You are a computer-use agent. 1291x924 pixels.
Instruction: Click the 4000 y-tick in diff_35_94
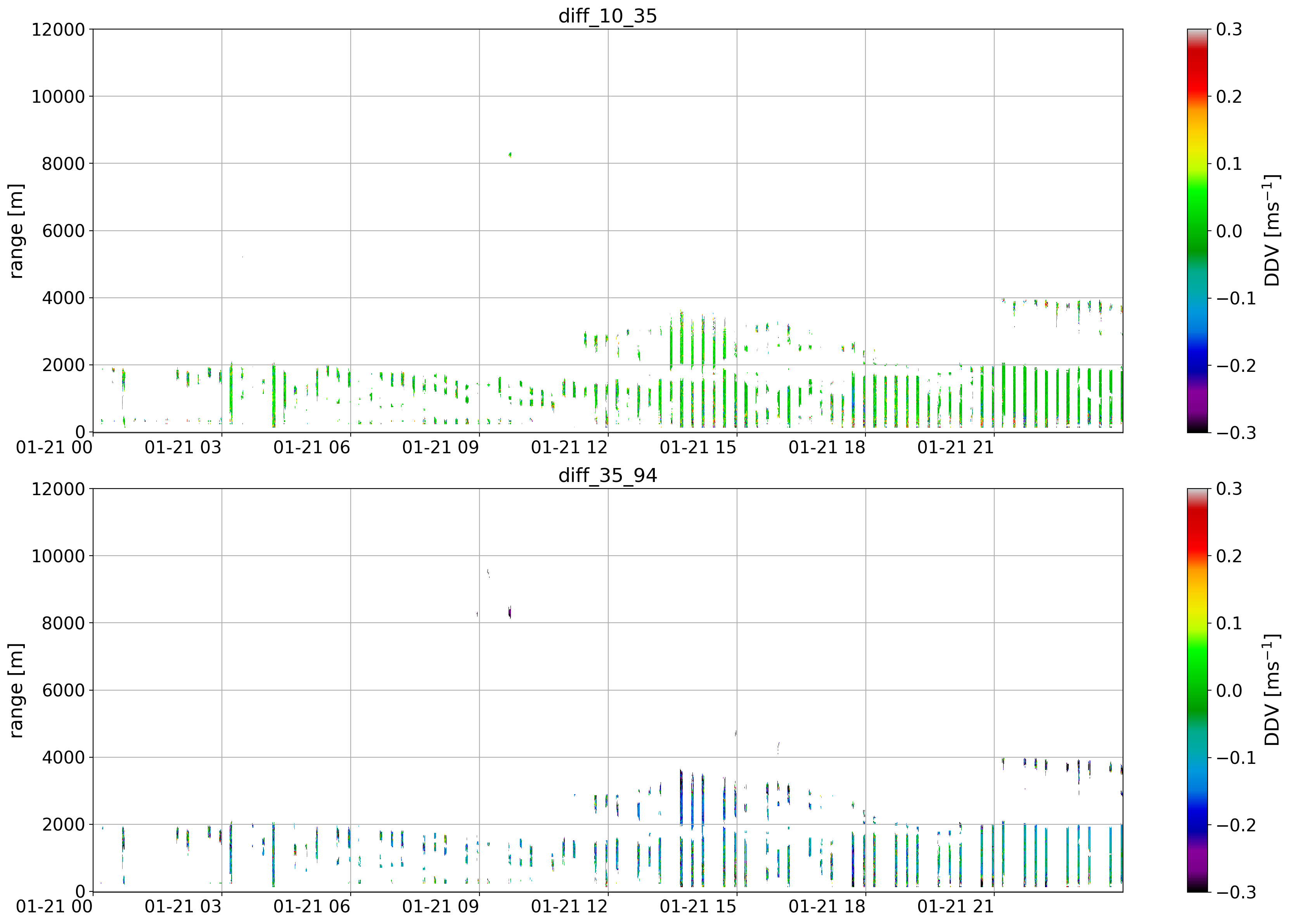tap(64, 758)
